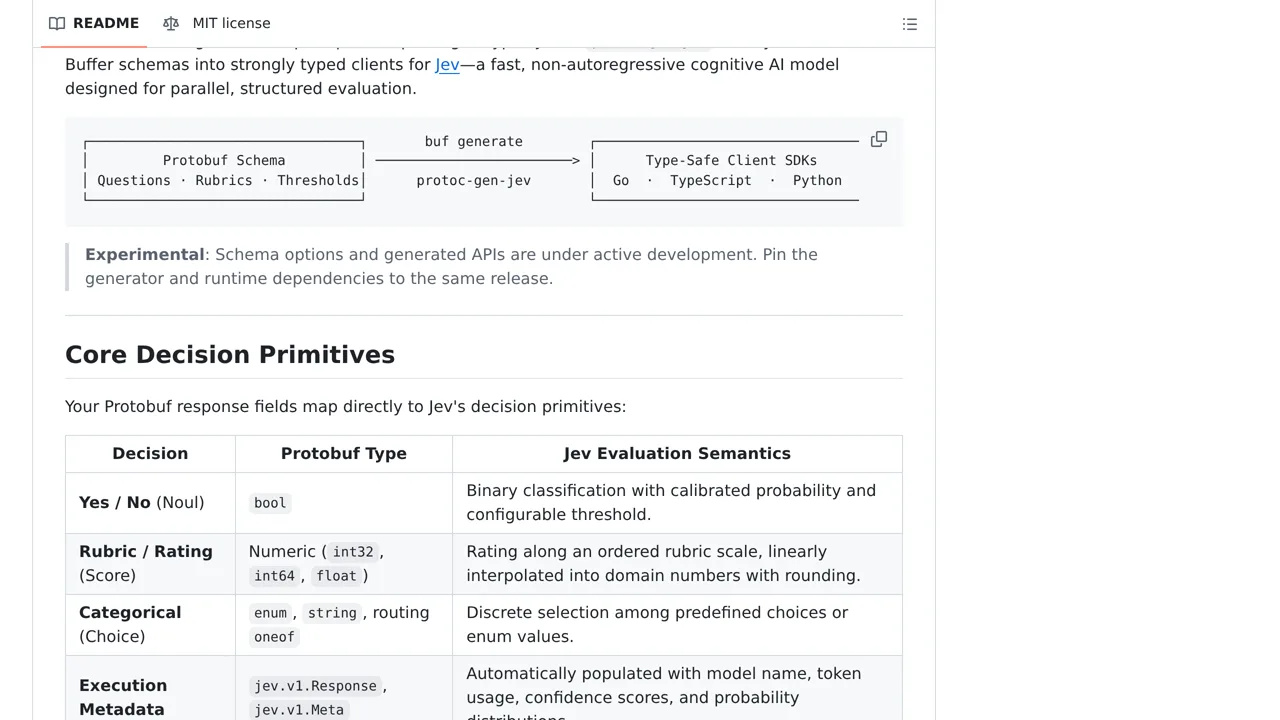Image resolution: width=1280 pixels, height=720 pixels.
Task: Select the Jev Evaluation Semantics header
Action: point(677,454)
